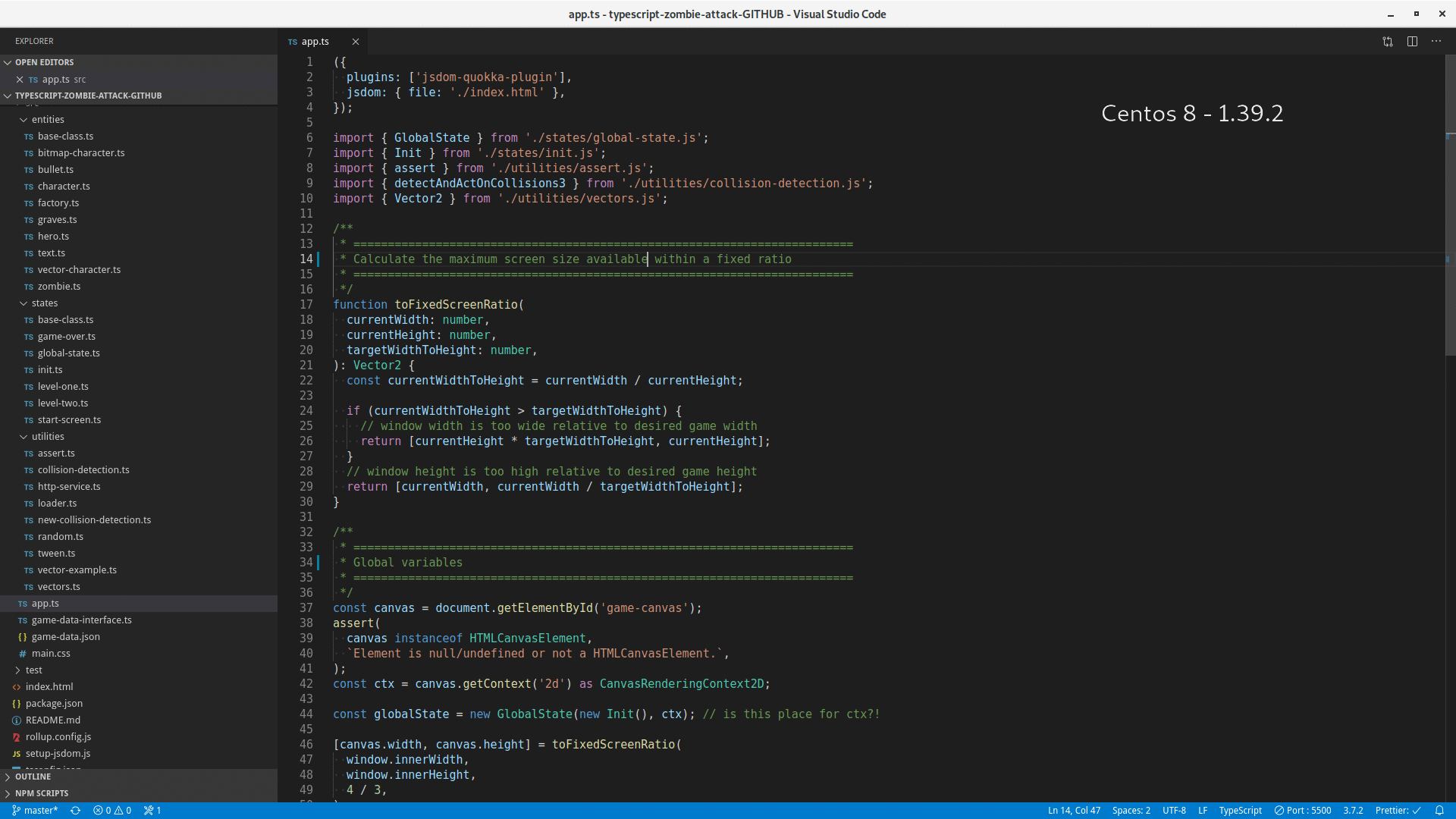Image resolution: width=1456 pixels, height=819 pixels.
Task: Open the errors and warnings count
Action: point(112,811)
